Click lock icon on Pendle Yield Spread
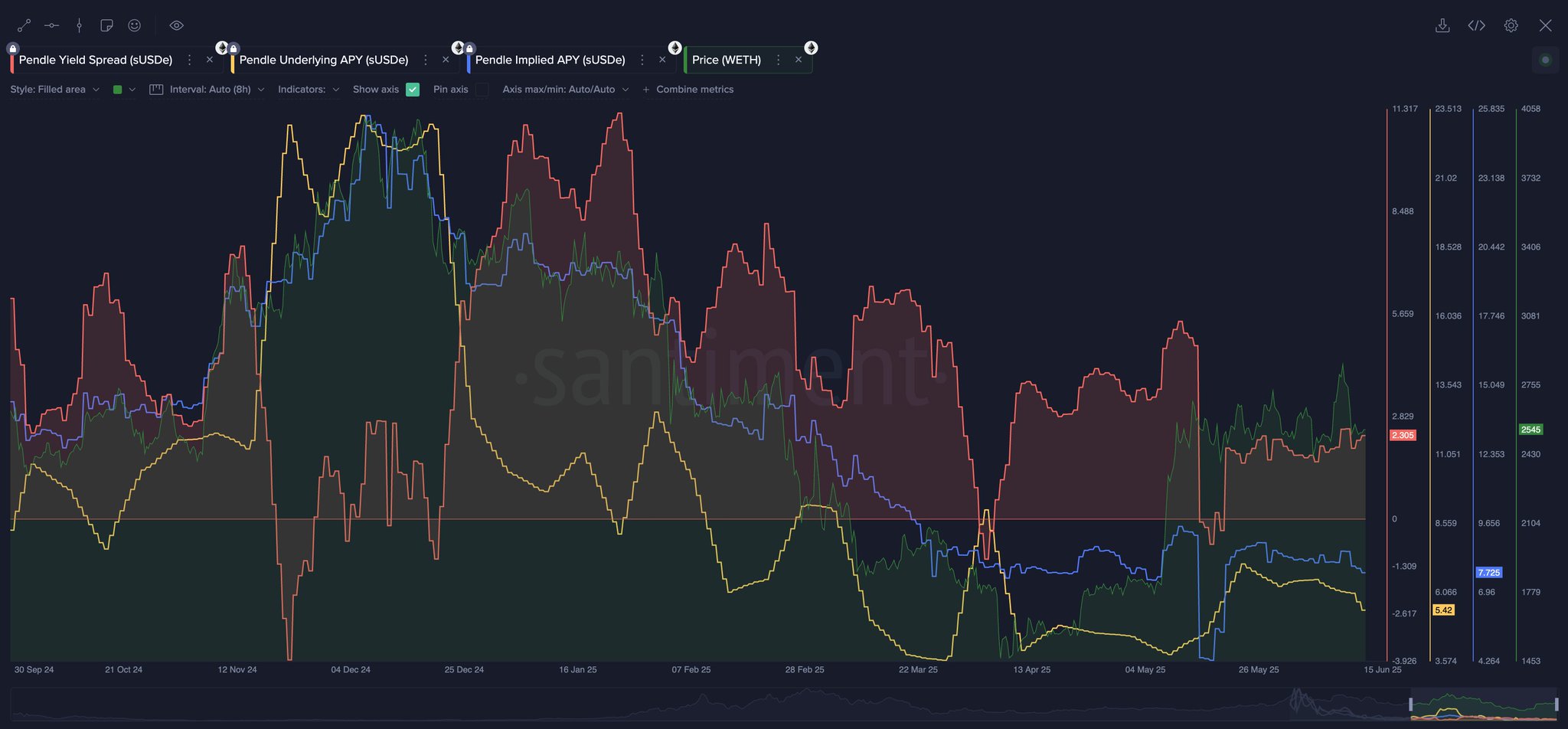Viewport: 1568px width, 729px height. coord(13,48)
